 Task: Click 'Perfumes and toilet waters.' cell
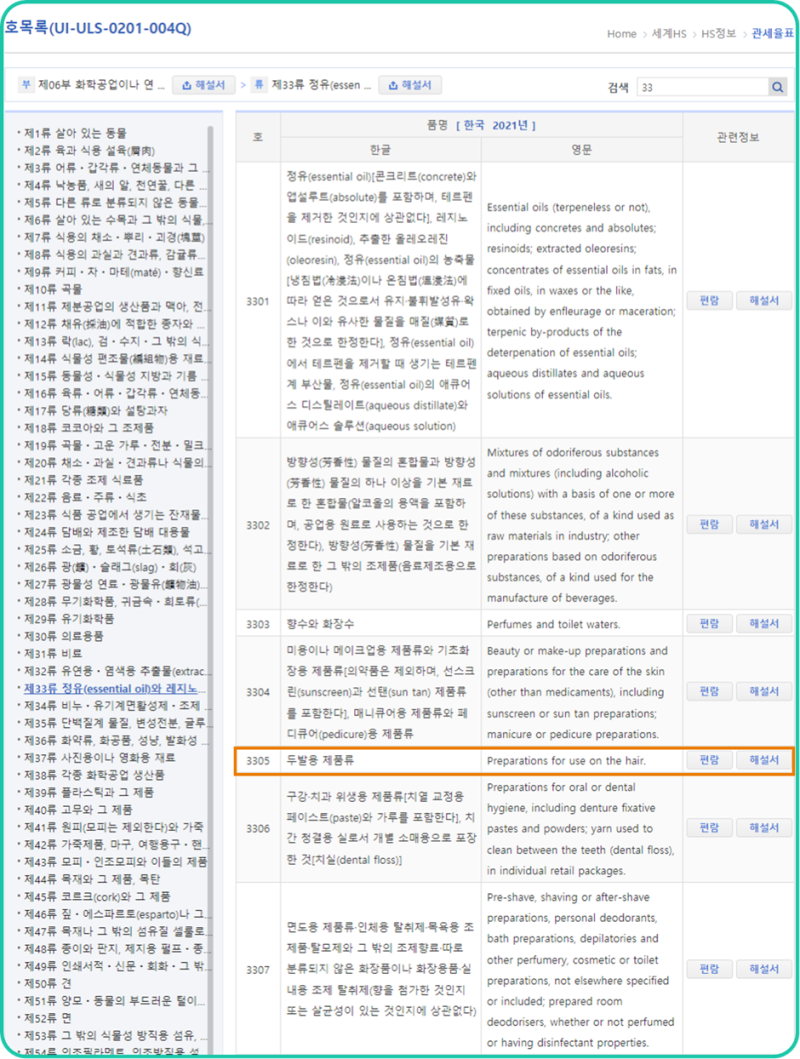(582, 624)
